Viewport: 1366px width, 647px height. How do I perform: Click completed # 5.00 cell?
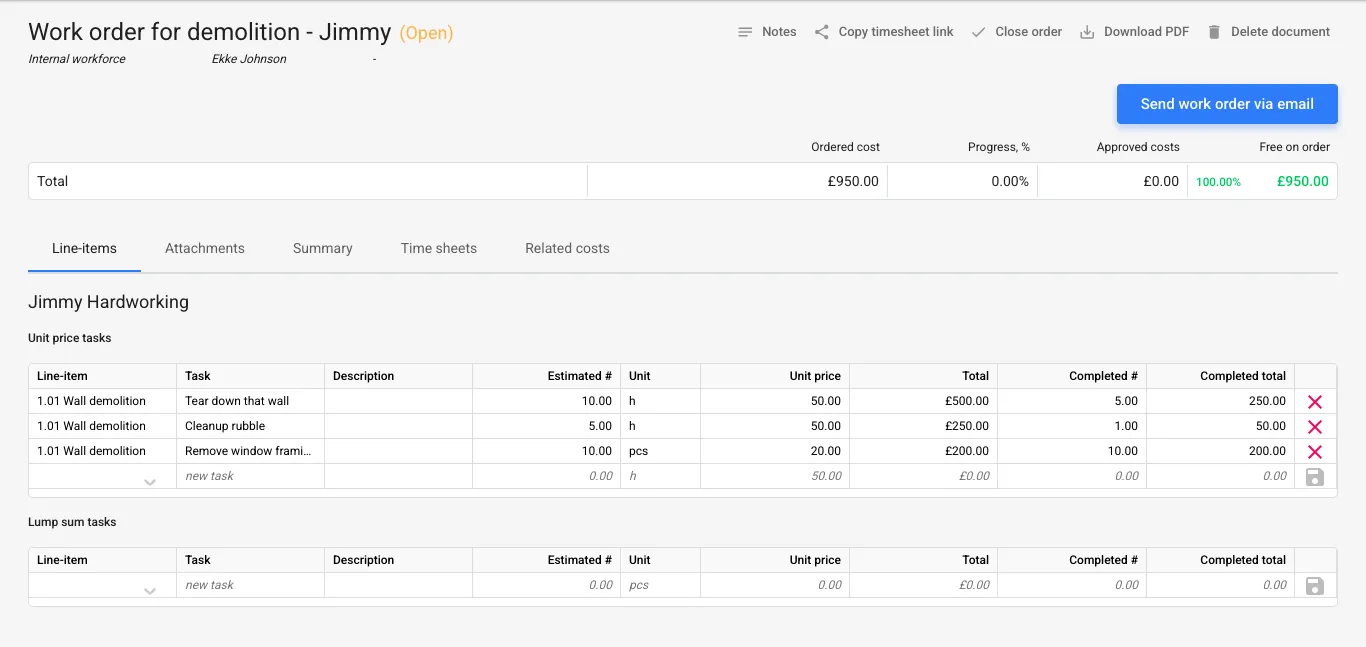(1072, 401)
